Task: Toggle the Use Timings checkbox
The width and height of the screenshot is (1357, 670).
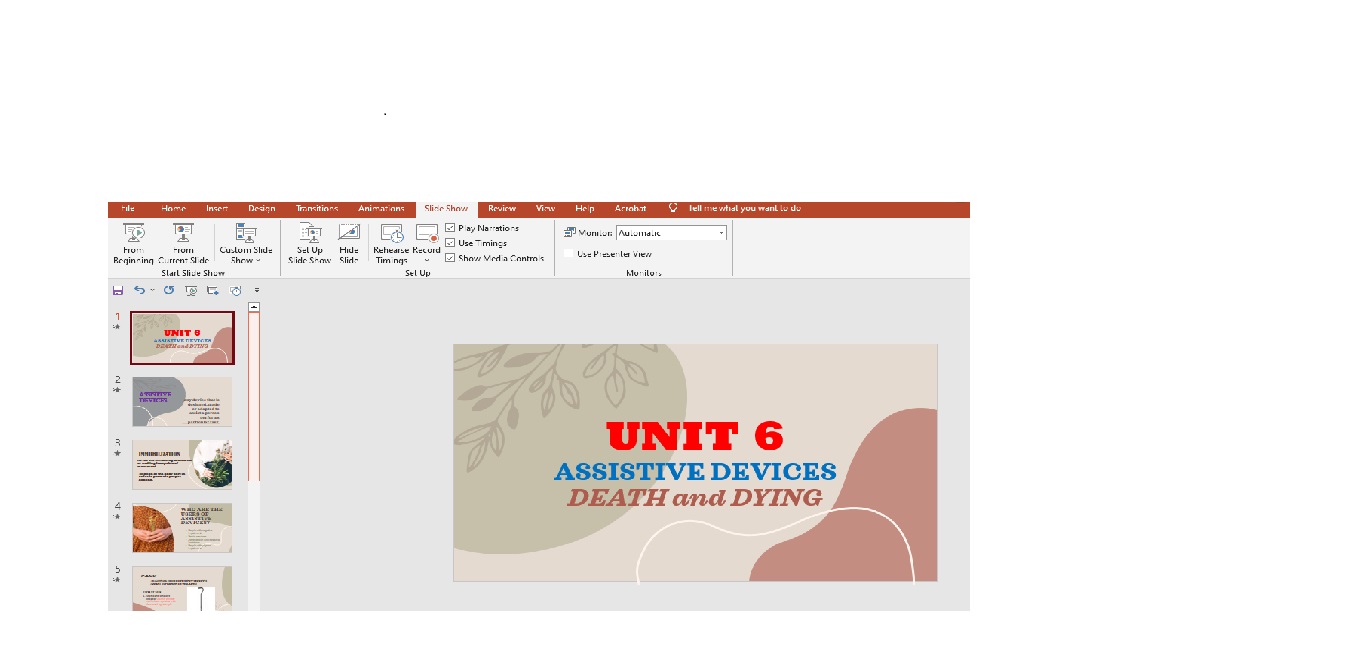Action: (x=450, y=243)
